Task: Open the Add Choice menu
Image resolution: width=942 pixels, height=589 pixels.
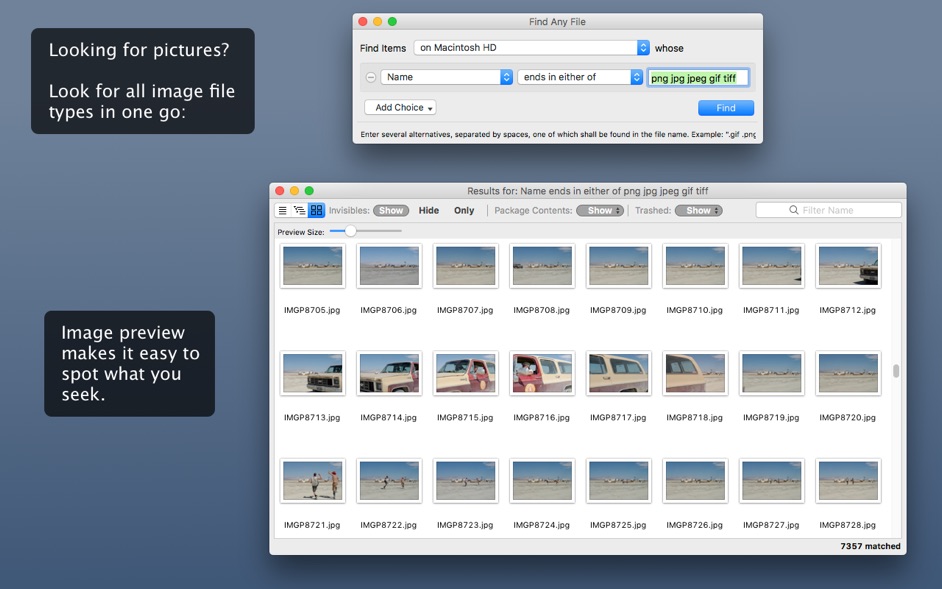Action: 400,107
